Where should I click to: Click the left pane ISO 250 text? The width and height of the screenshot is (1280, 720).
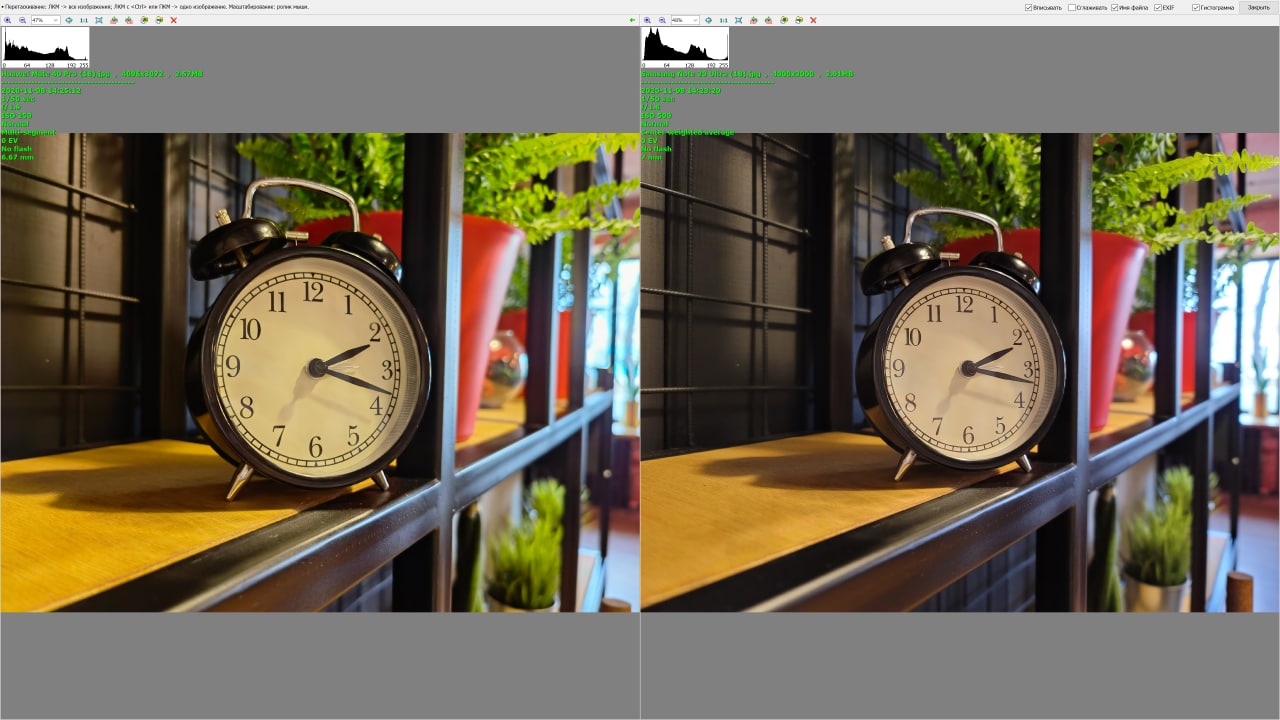coord(16,116)
